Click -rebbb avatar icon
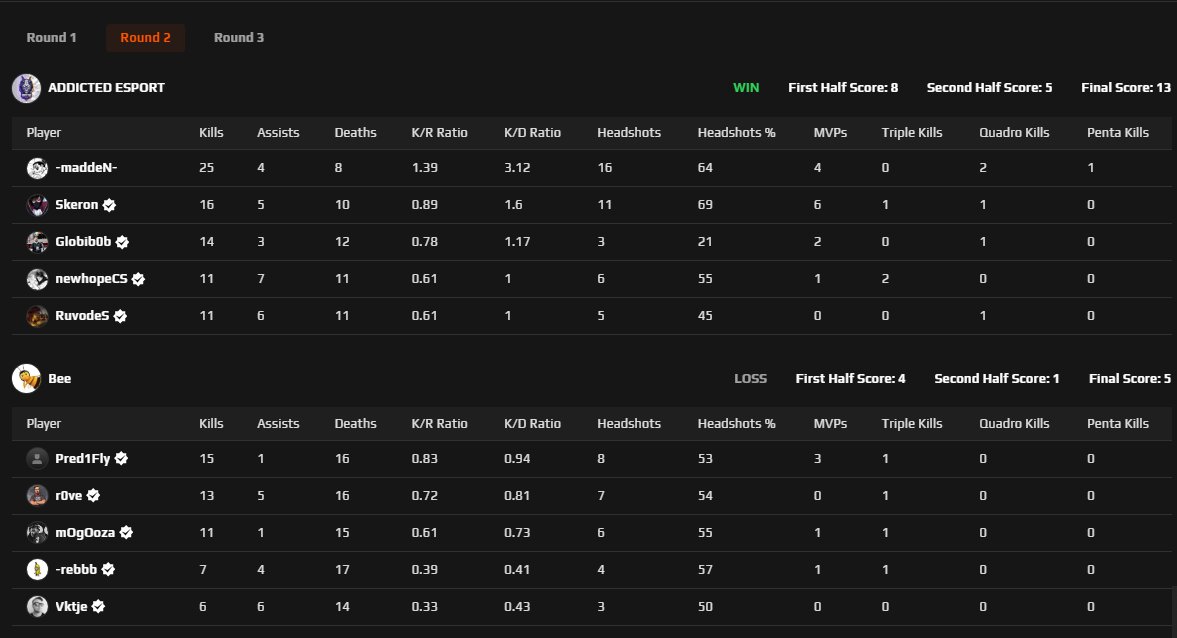The height and width of the screenshot is (638, 1177). pos(38,570)
